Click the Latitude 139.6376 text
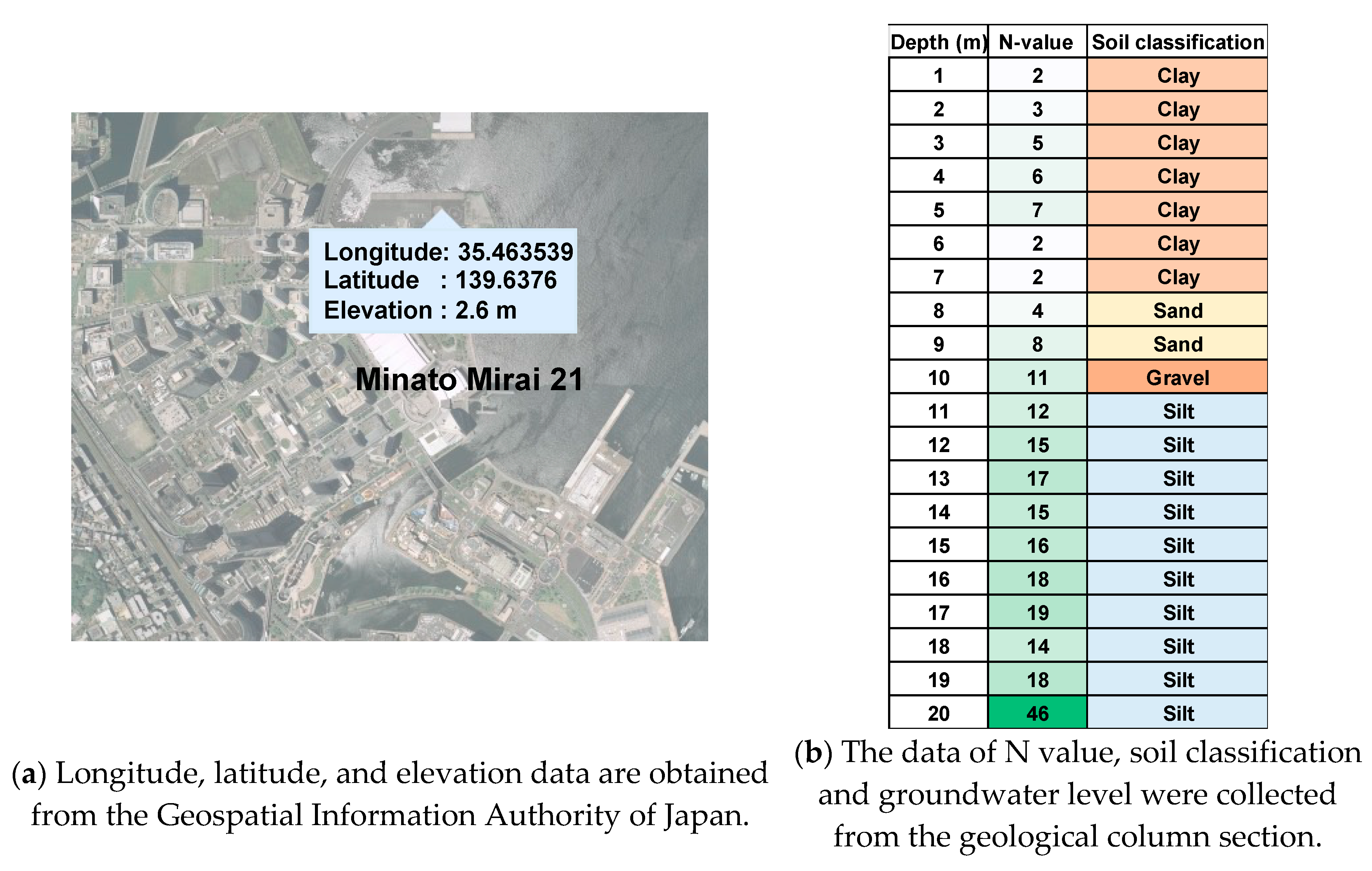This screenshot has height=871, width=1372. [x=440, y=280]
